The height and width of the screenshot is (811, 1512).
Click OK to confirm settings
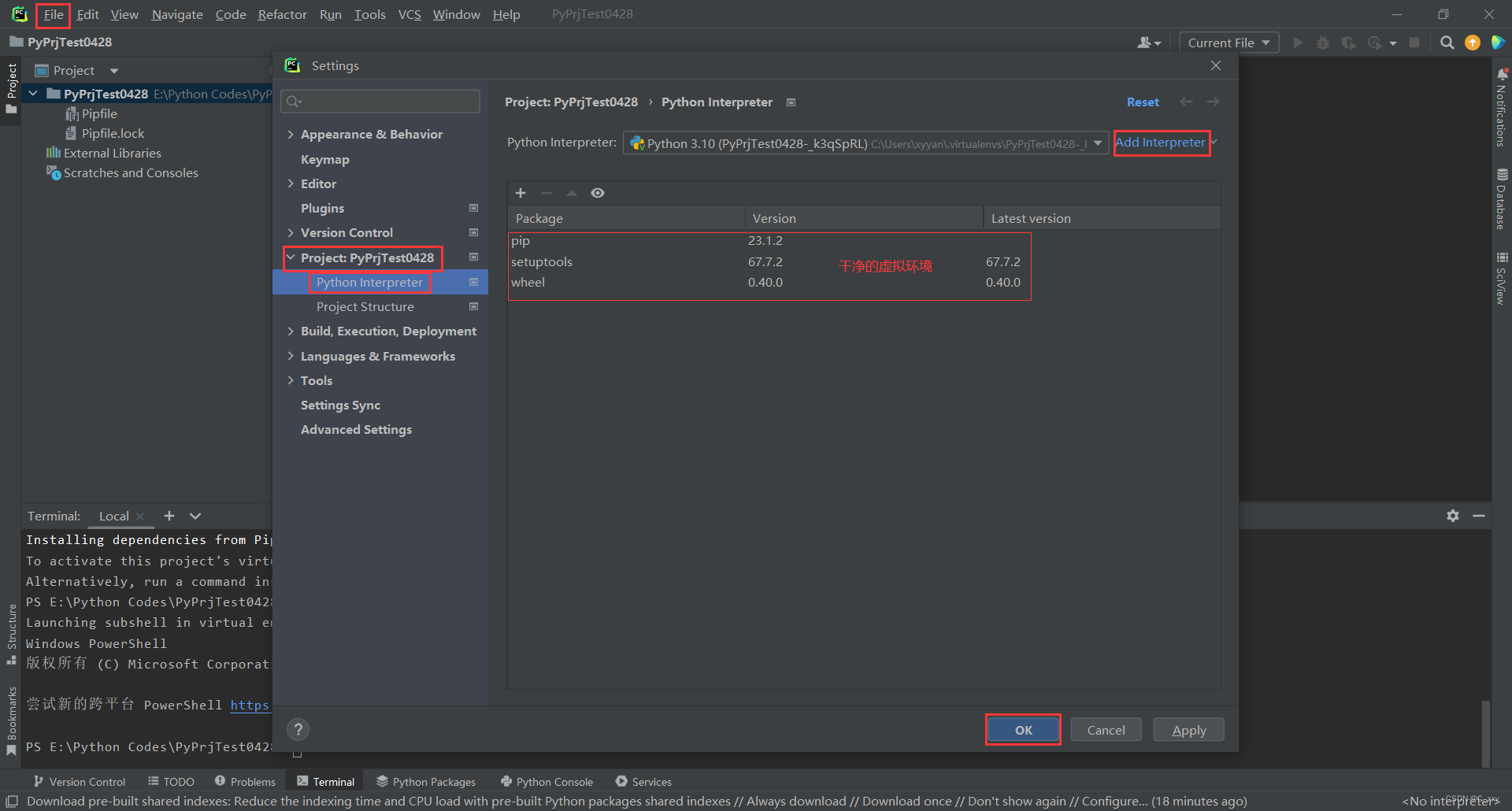point(1023,730)
